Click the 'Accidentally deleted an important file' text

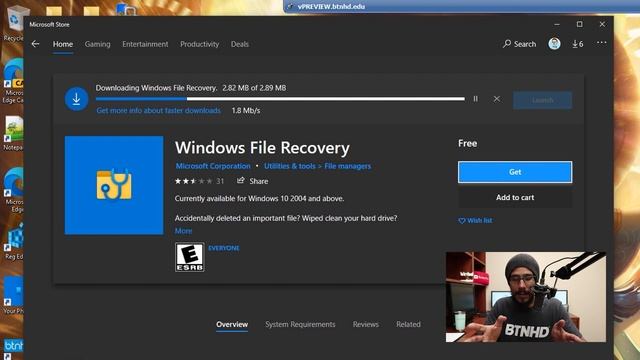coord(286,218)
